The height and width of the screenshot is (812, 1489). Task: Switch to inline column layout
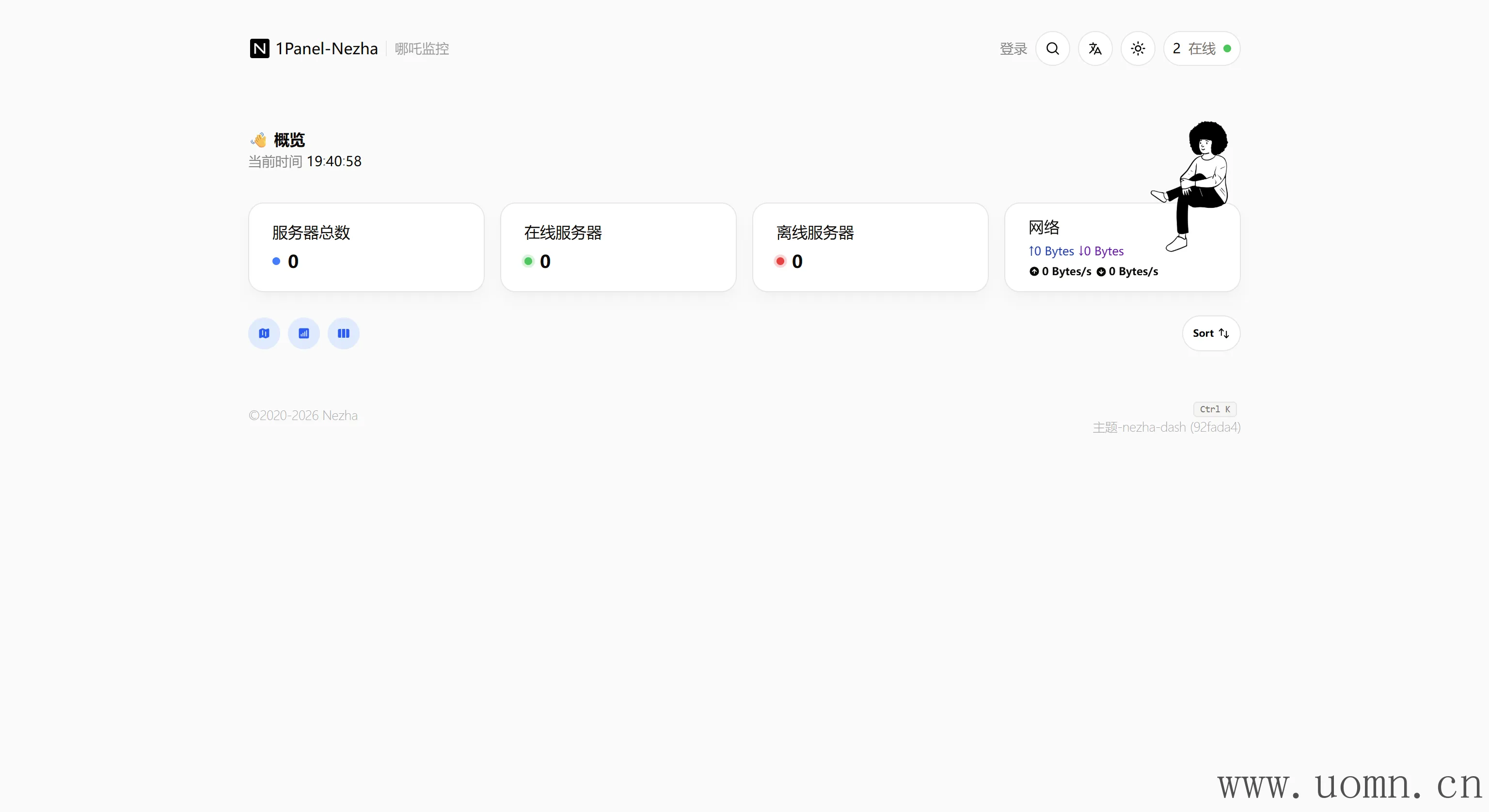click(343, 333)
